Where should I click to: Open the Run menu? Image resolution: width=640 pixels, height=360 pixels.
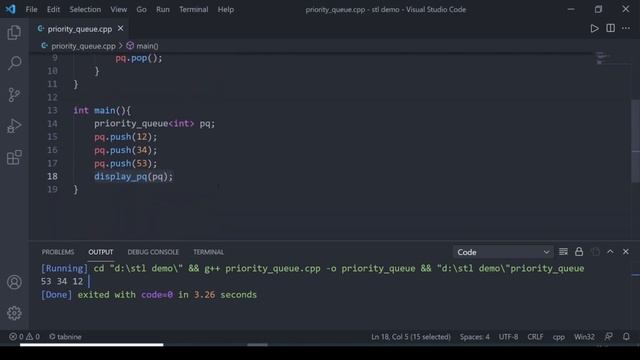click(x=162, y=9)
